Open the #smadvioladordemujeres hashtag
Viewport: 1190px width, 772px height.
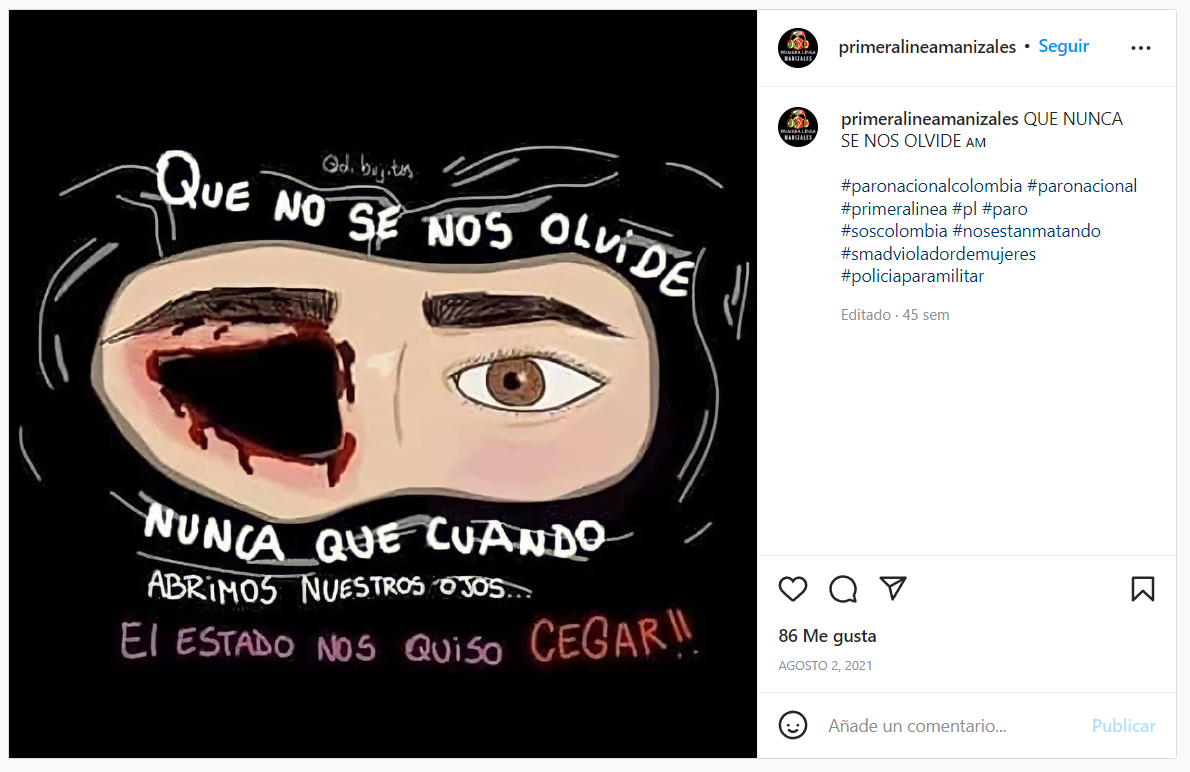pos(938,254)
